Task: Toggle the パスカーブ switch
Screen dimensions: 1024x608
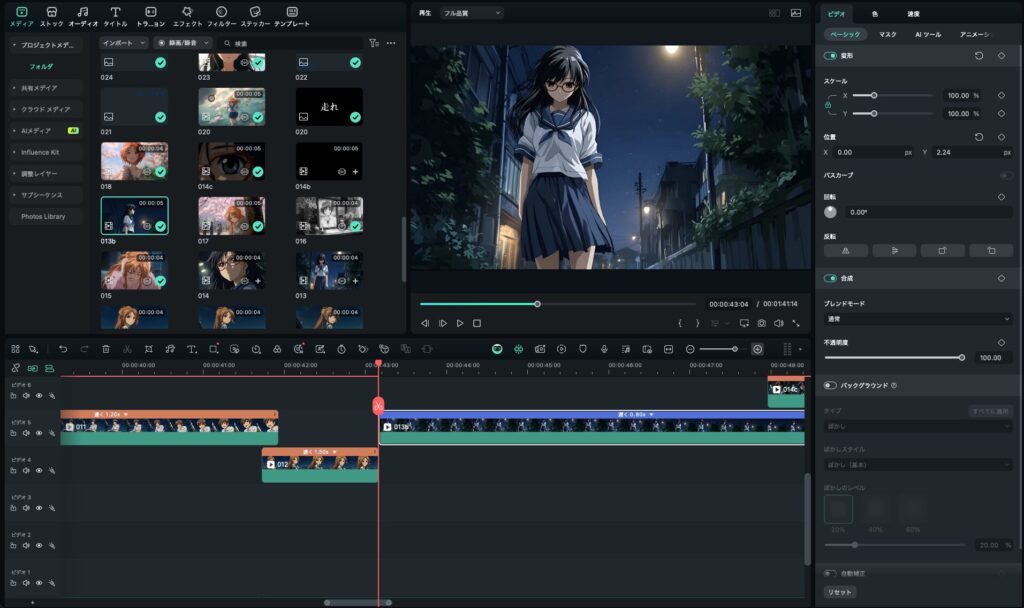Action: 1006,176
